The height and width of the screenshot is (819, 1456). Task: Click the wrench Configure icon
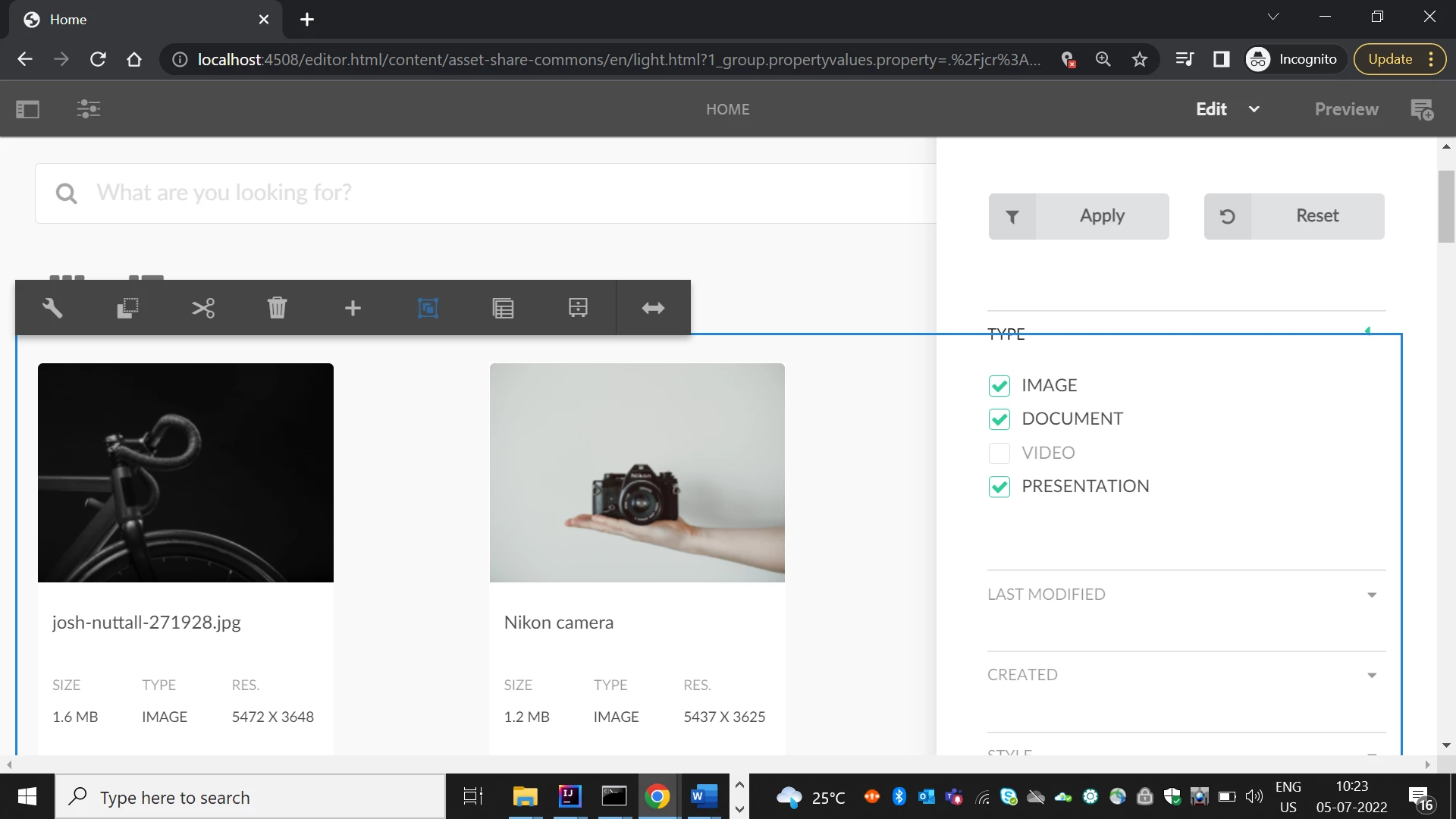[x=52, y=308]
